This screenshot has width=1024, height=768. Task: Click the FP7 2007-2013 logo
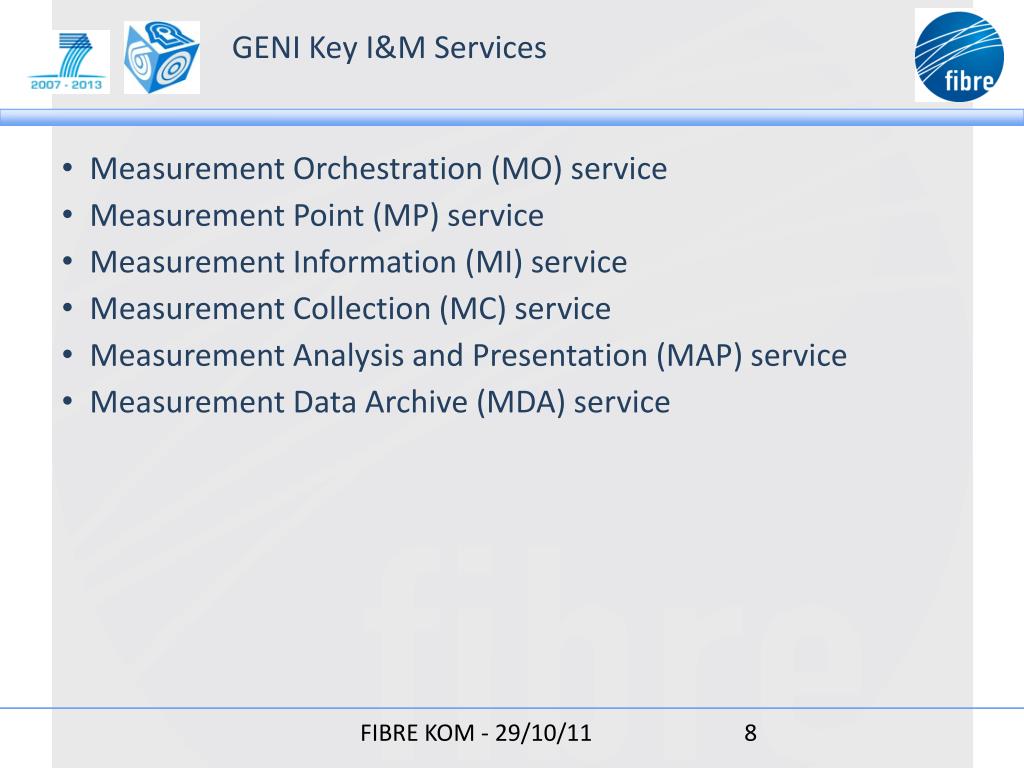point(67,61)
